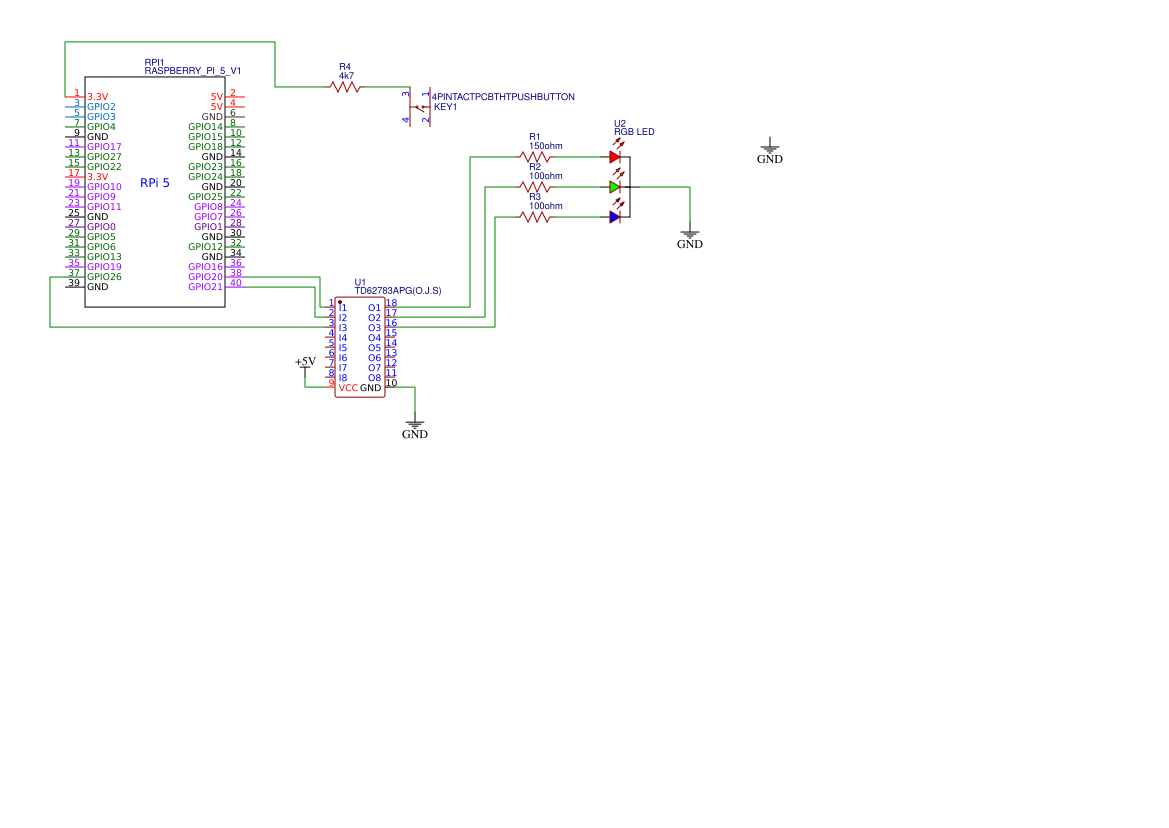Viewport: 1169px width, 828px height.
Task: Click the "GPIO21" pin label
Action: coord(206,287)
